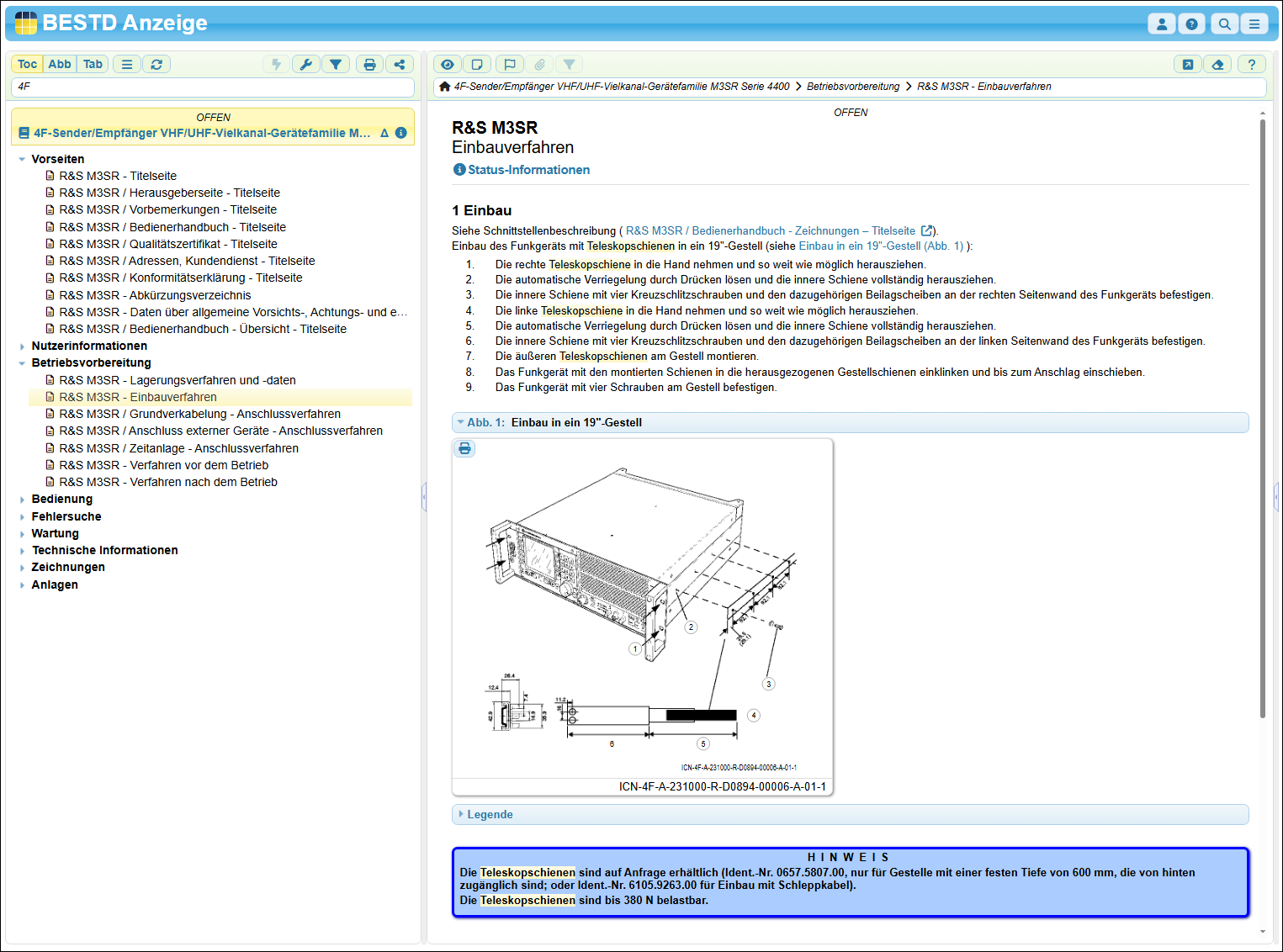This screenshot has width=1283, height=952.
Task: Expand the Anlagen section
Action: 22,585
